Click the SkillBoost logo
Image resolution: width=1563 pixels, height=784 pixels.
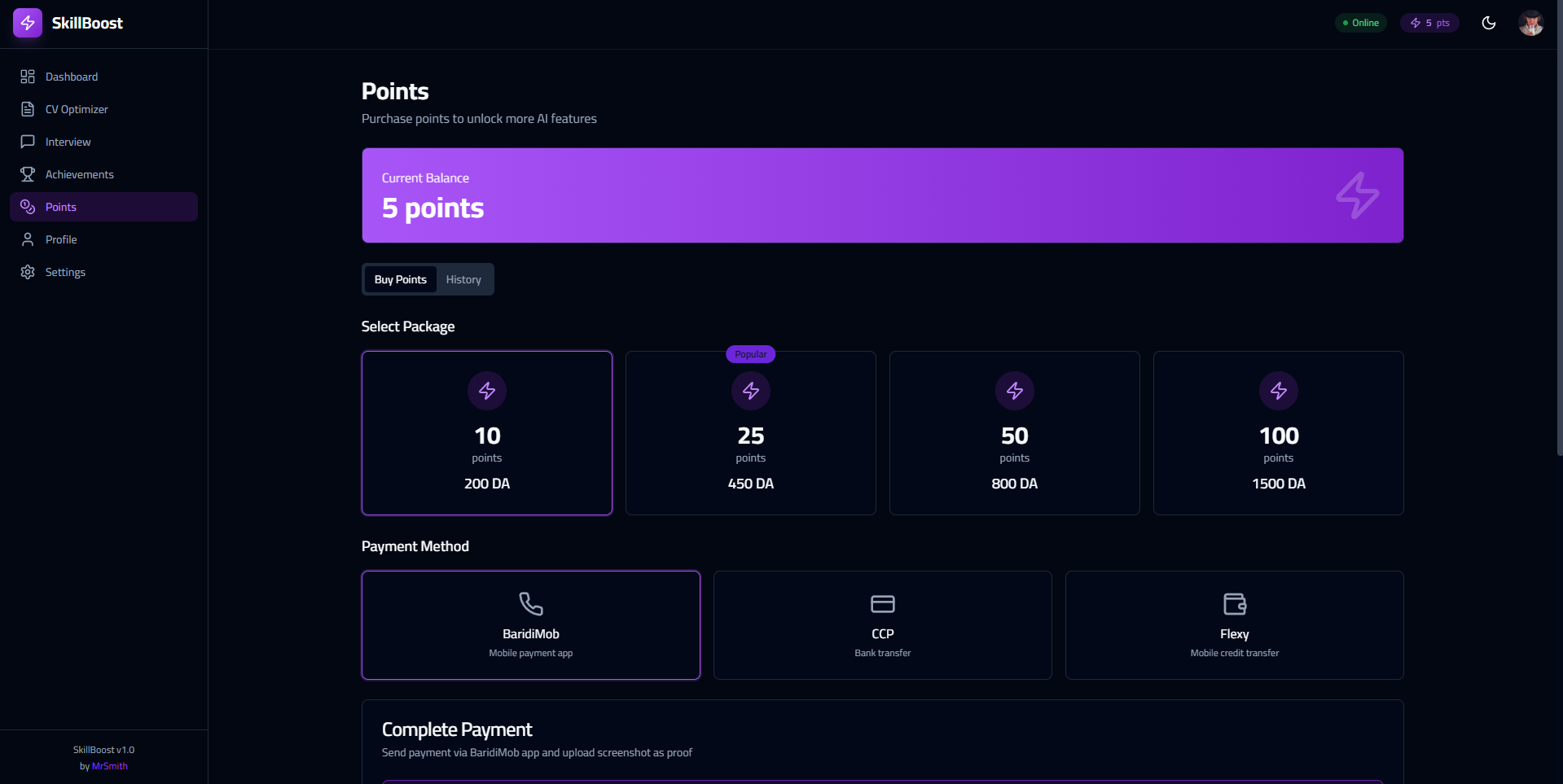coord(68,23)
